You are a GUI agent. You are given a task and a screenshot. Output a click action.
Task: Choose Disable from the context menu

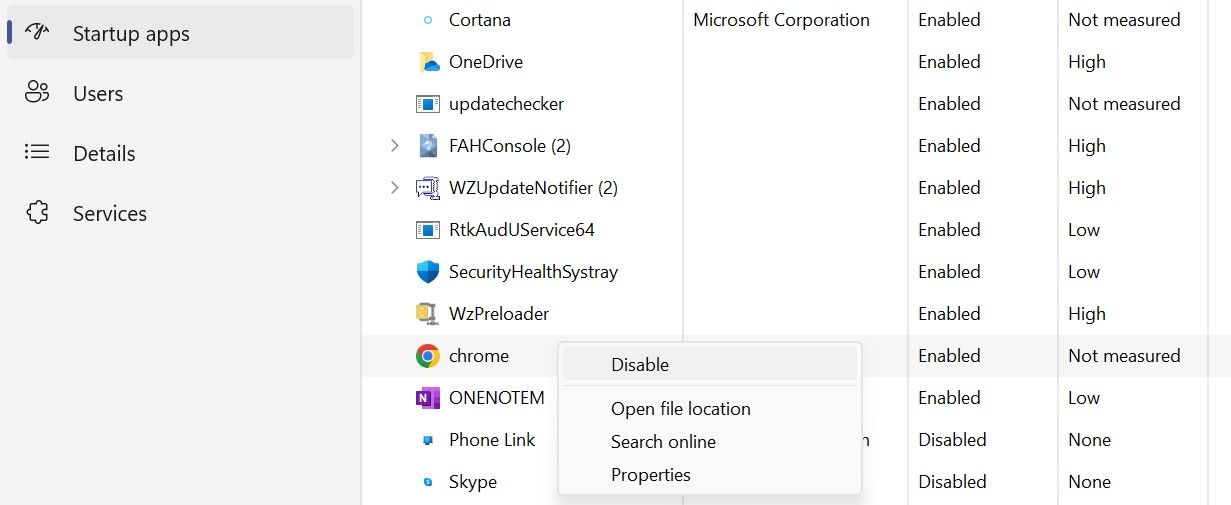point(640,365)
